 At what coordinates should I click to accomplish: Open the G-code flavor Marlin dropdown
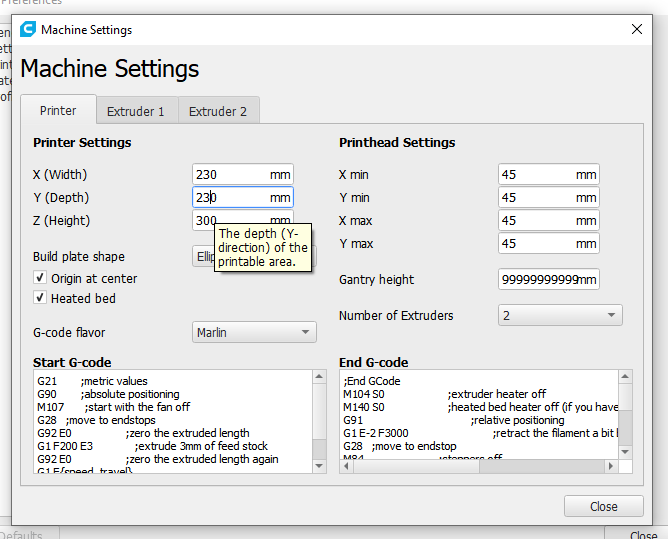pos(254,332)
